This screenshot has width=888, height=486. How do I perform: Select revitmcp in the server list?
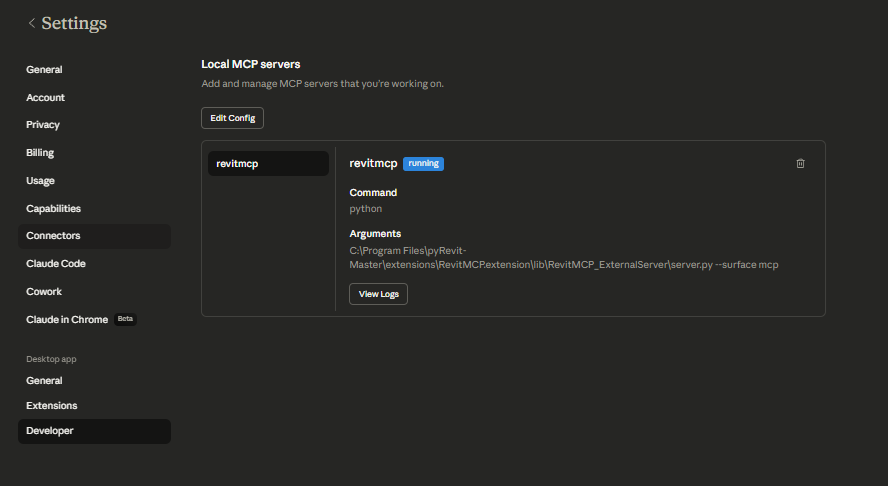click(268, 164)
